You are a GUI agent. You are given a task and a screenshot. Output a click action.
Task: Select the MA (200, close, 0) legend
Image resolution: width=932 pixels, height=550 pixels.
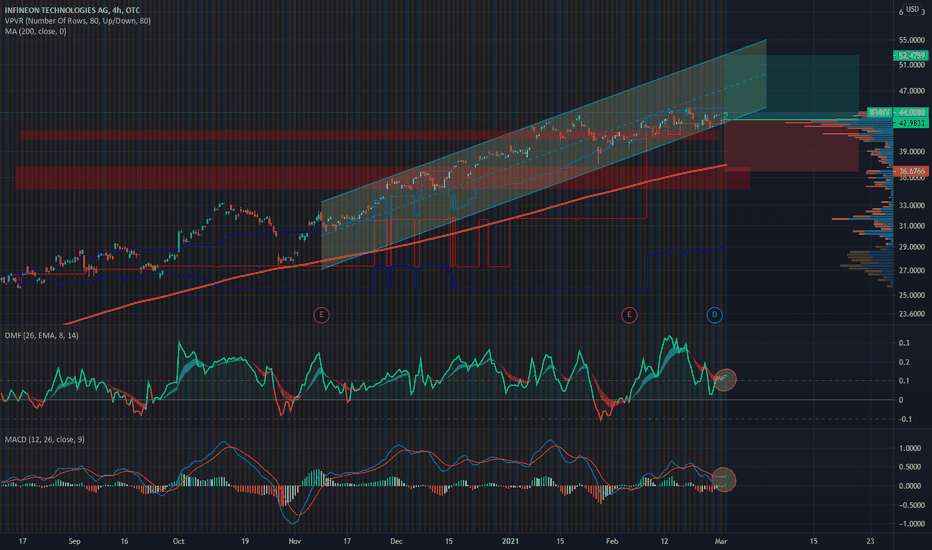pos(36,31)
